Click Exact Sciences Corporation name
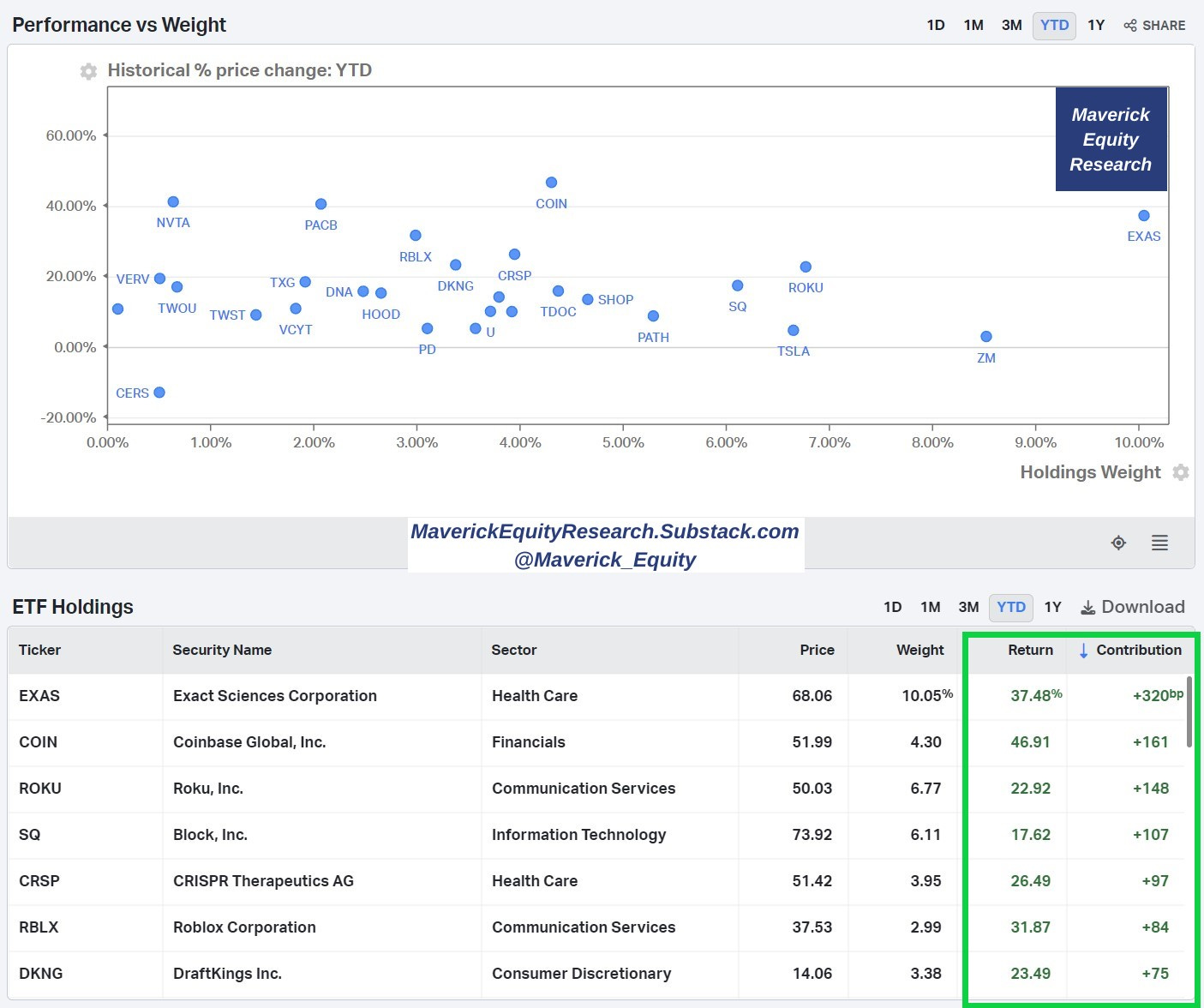This screenshot has height=1008, width=1204. [x=275, y=696]
